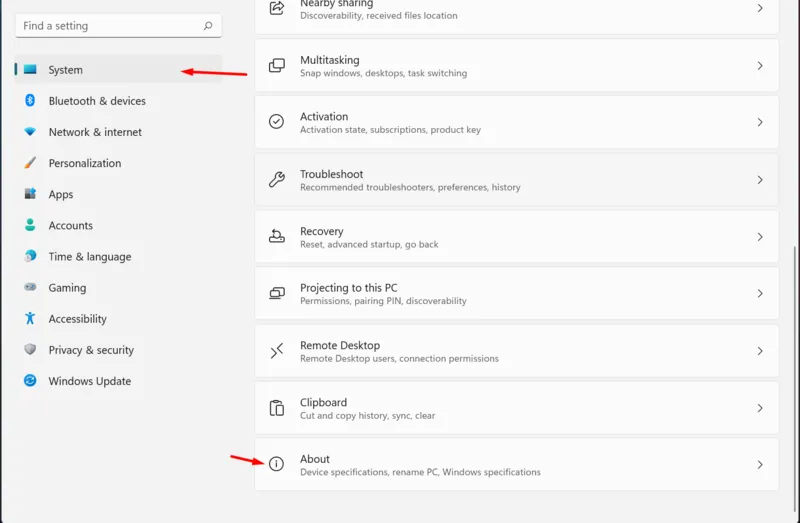This screenshot has width=800, height=523.
Task: Go to Bluetooth & devices settings
Action: click(x=118, y=101)
